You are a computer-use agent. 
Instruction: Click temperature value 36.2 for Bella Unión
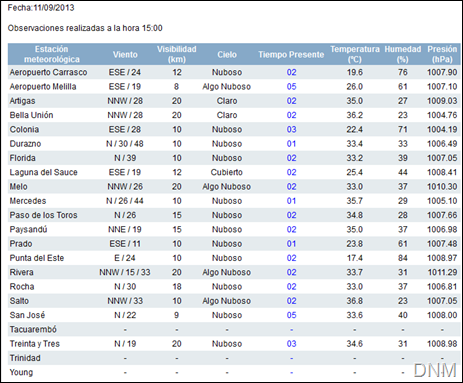click(x=354, y=115)
